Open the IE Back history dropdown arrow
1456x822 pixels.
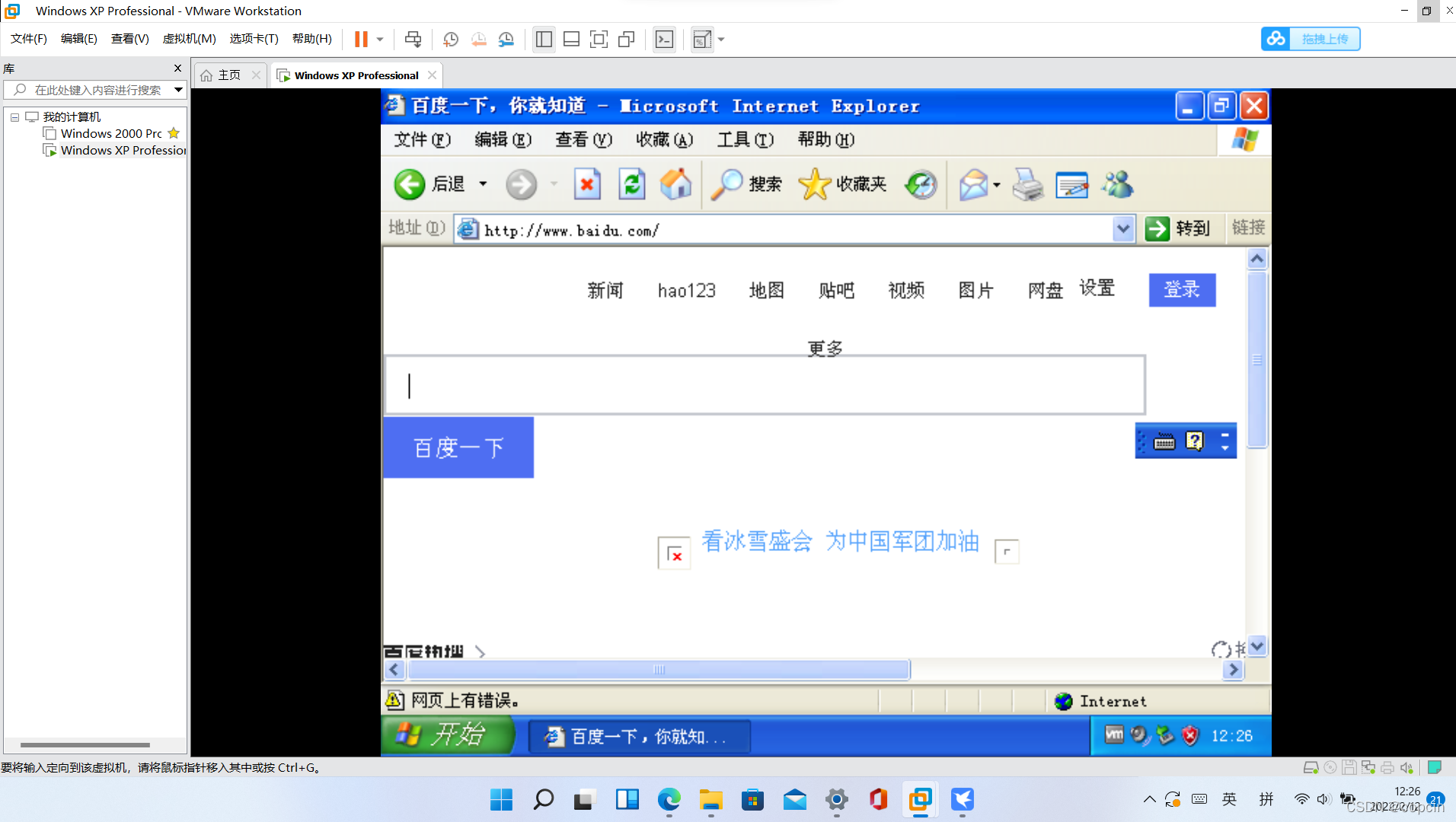[483, 184]
